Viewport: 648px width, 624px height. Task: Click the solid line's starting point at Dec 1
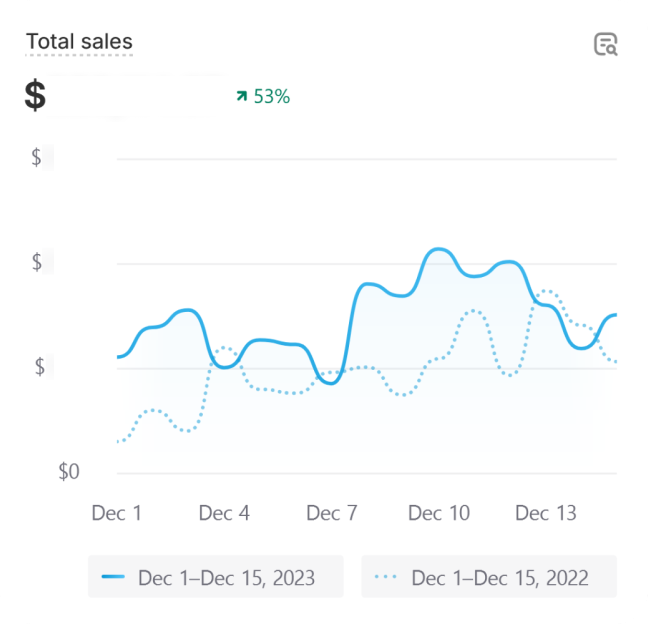coord(118,357)
